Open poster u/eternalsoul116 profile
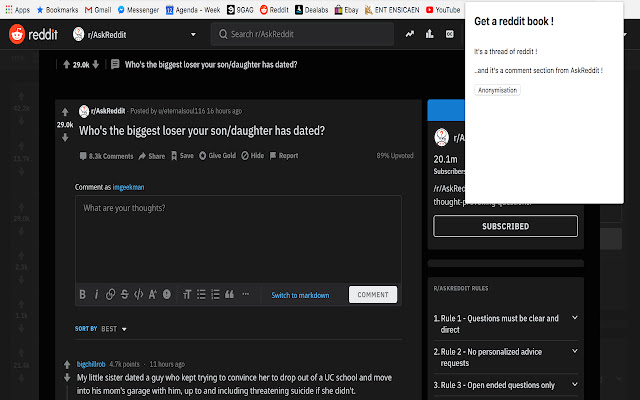Screen dimensions: 640x400 click(x=182, y=111)
